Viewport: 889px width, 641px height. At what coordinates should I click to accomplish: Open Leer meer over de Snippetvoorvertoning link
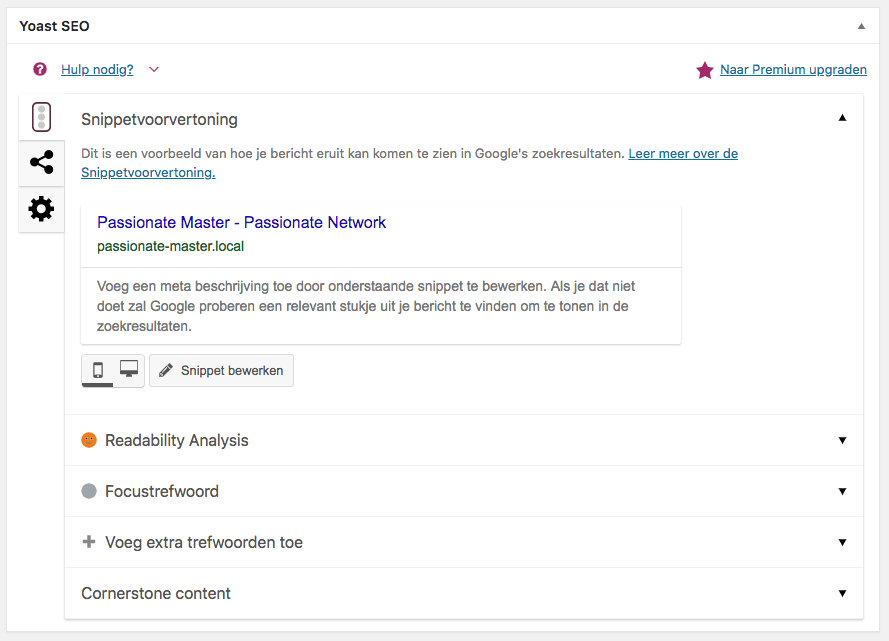[x=409, y=163]
